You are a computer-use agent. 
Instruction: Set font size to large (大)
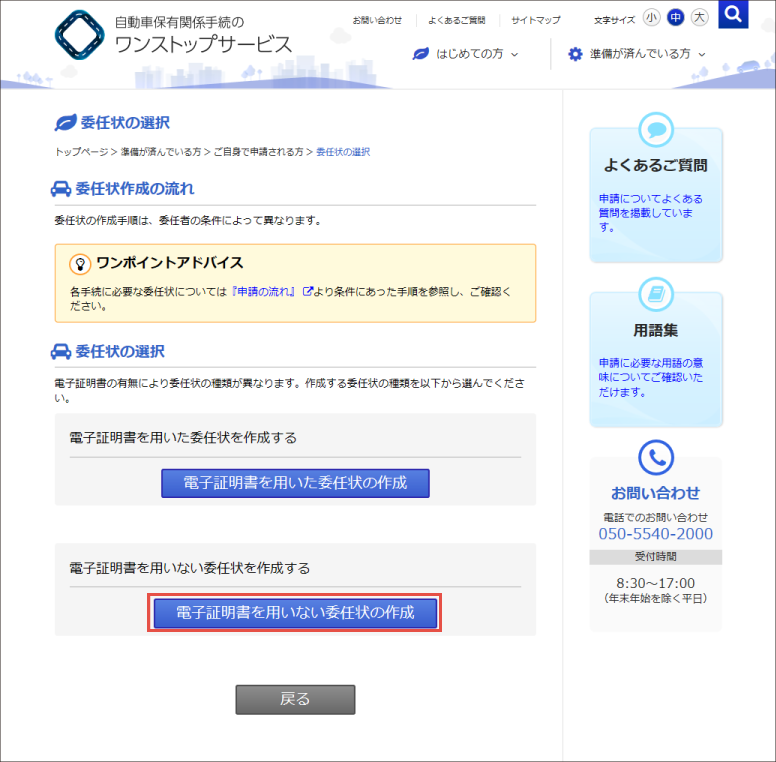click(700, 17)
